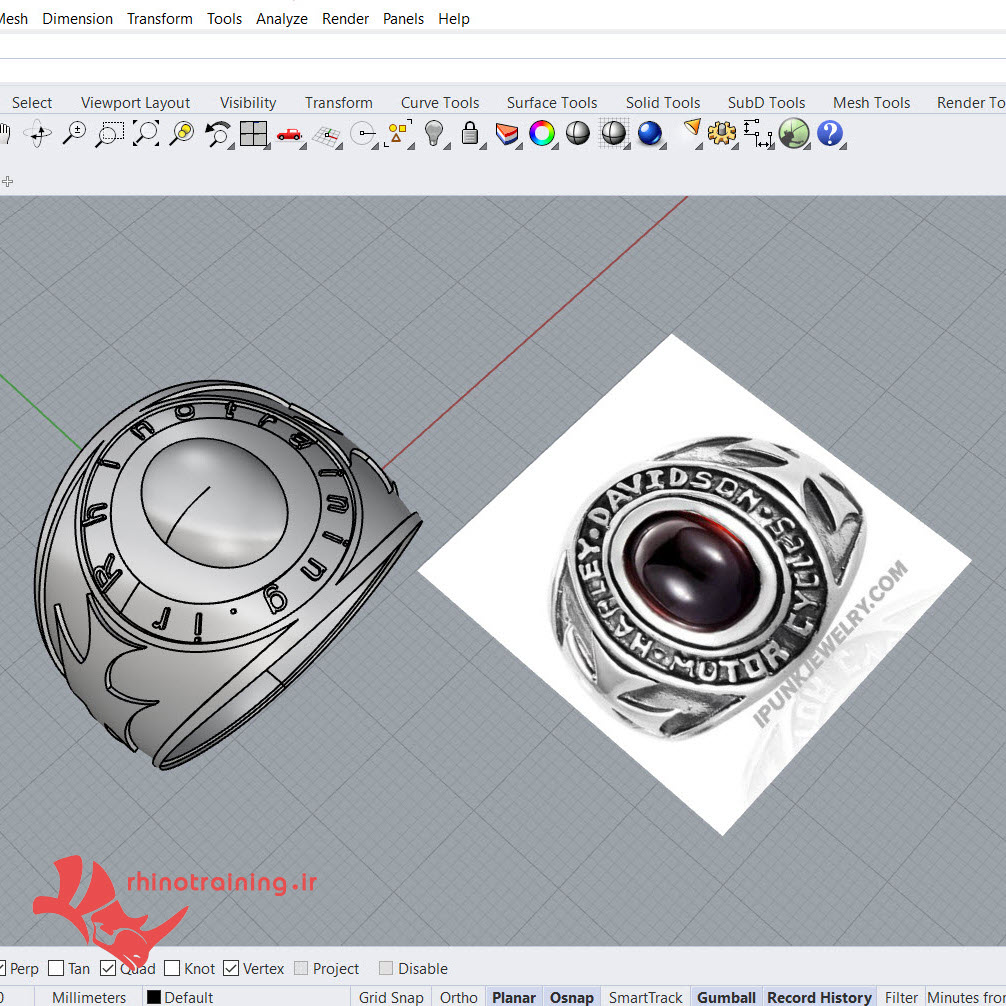Uncheck the Vertex osnap checkbox
Viewport: 1006px width, 1006px height.
231,968
